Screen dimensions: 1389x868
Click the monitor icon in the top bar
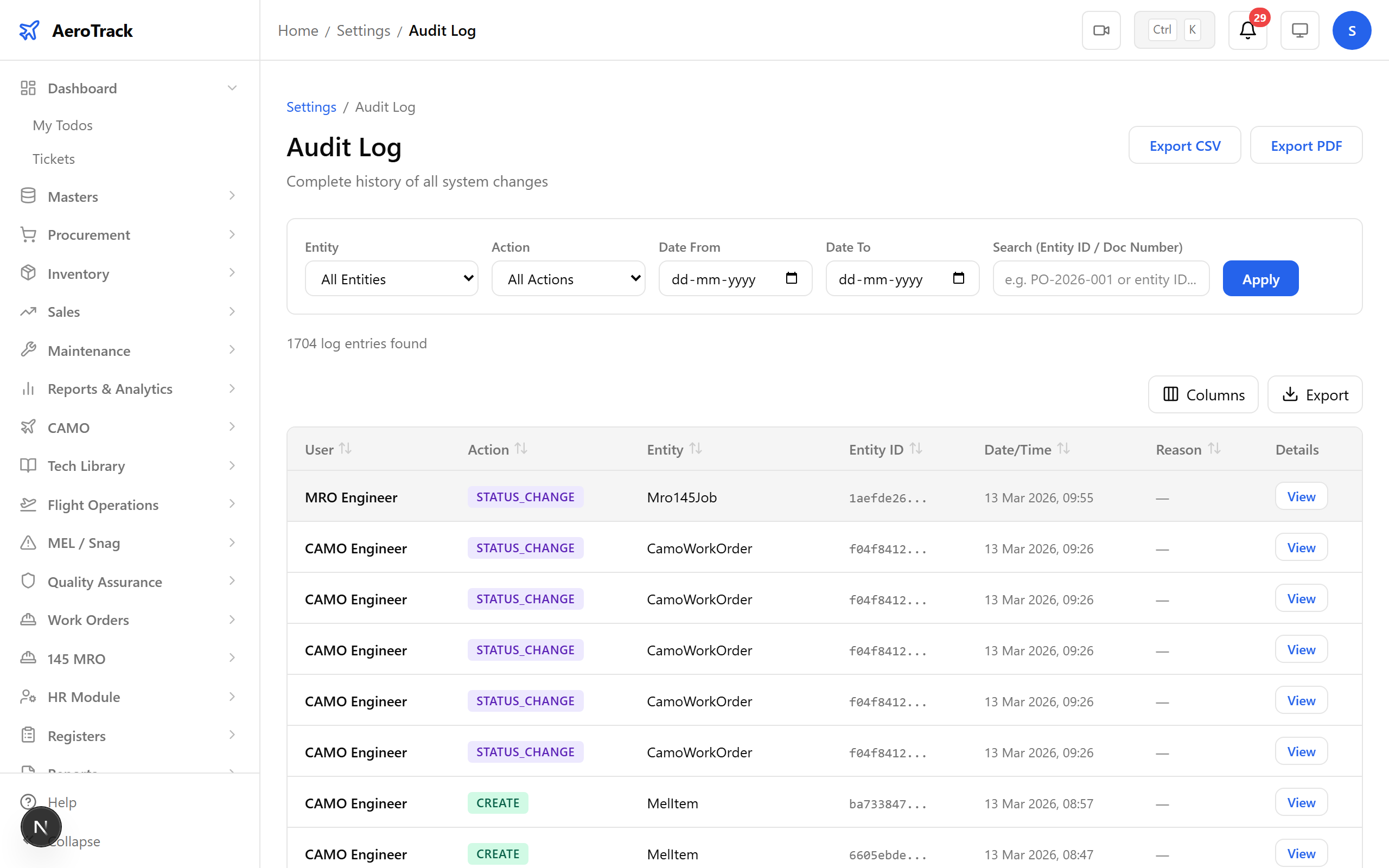[1300, 30]
